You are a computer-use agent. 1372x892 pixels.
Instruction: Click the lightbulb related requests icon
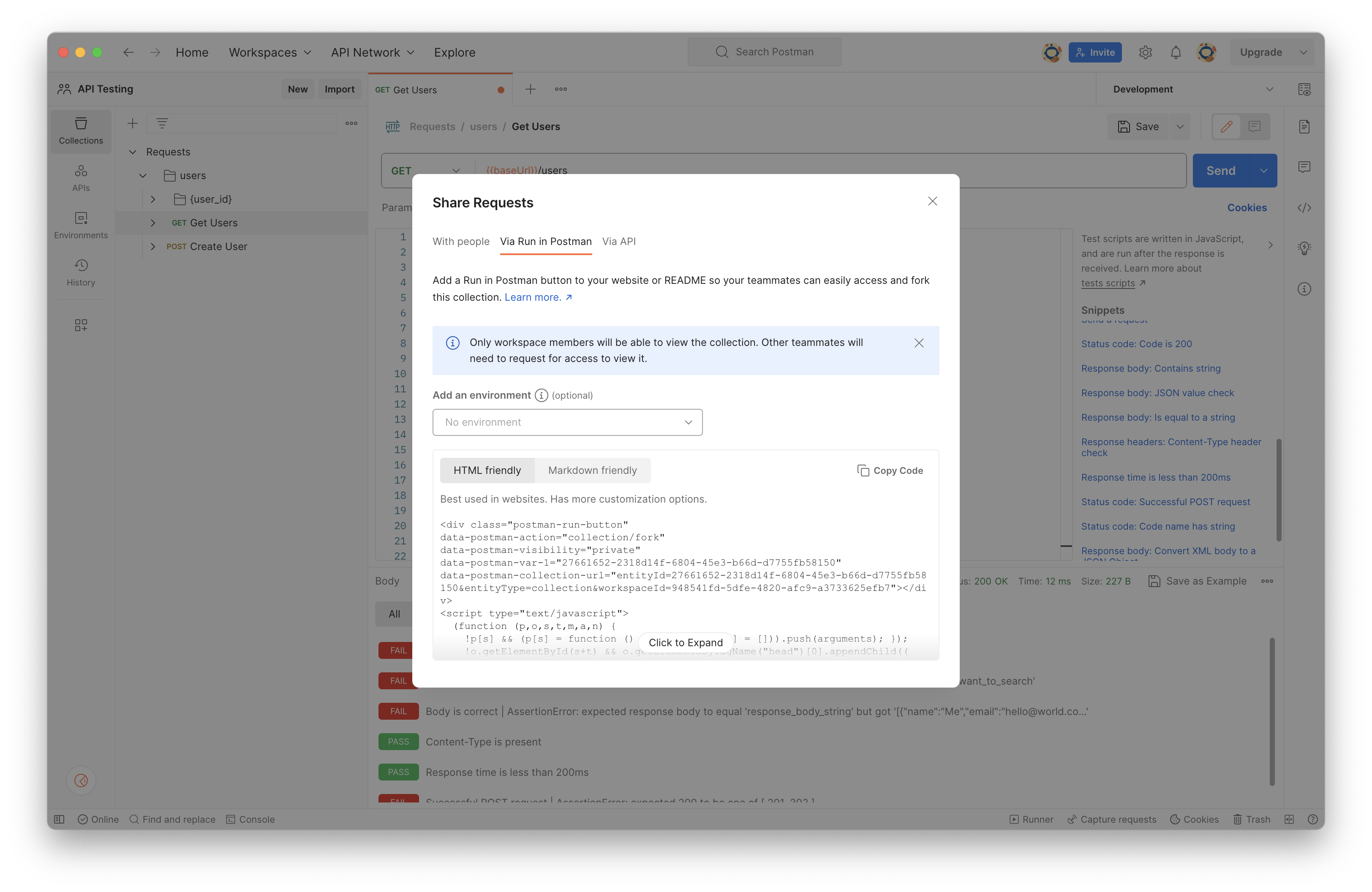point(1304,248)
